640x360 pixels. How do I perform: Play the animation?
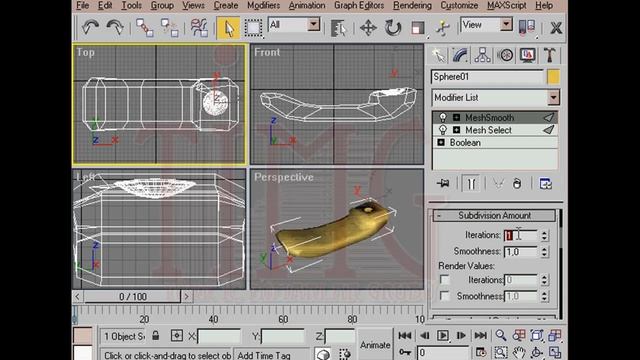tap(442, 336)
